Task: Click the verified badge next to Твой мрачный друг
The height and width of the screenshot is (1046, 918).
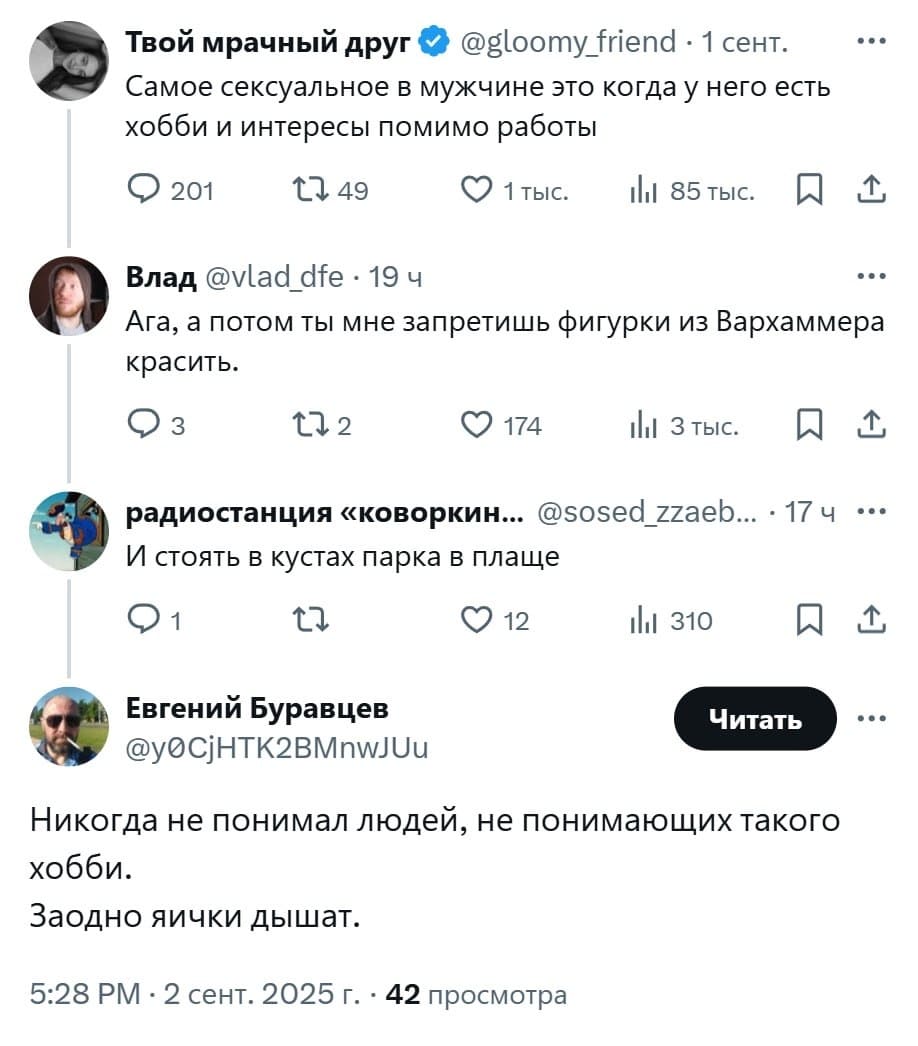Action: coord(431,42)
